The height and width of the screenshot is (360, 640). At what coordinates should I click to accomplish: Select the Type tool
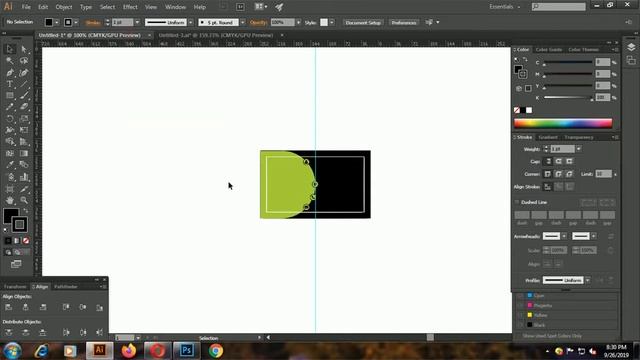(10, 84)
